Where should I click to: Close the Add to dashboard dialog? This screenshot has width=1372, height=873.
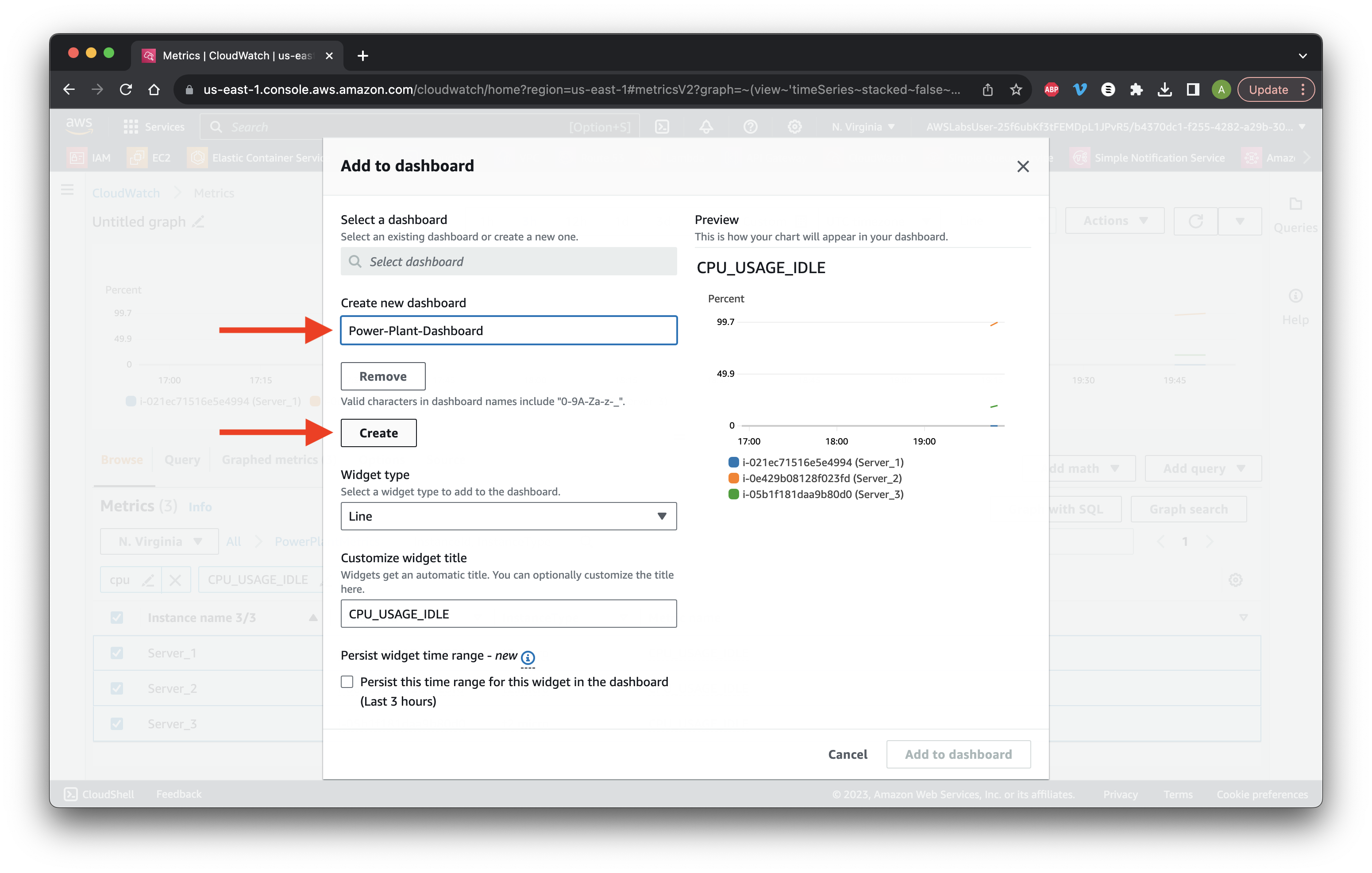point(1023,166)
